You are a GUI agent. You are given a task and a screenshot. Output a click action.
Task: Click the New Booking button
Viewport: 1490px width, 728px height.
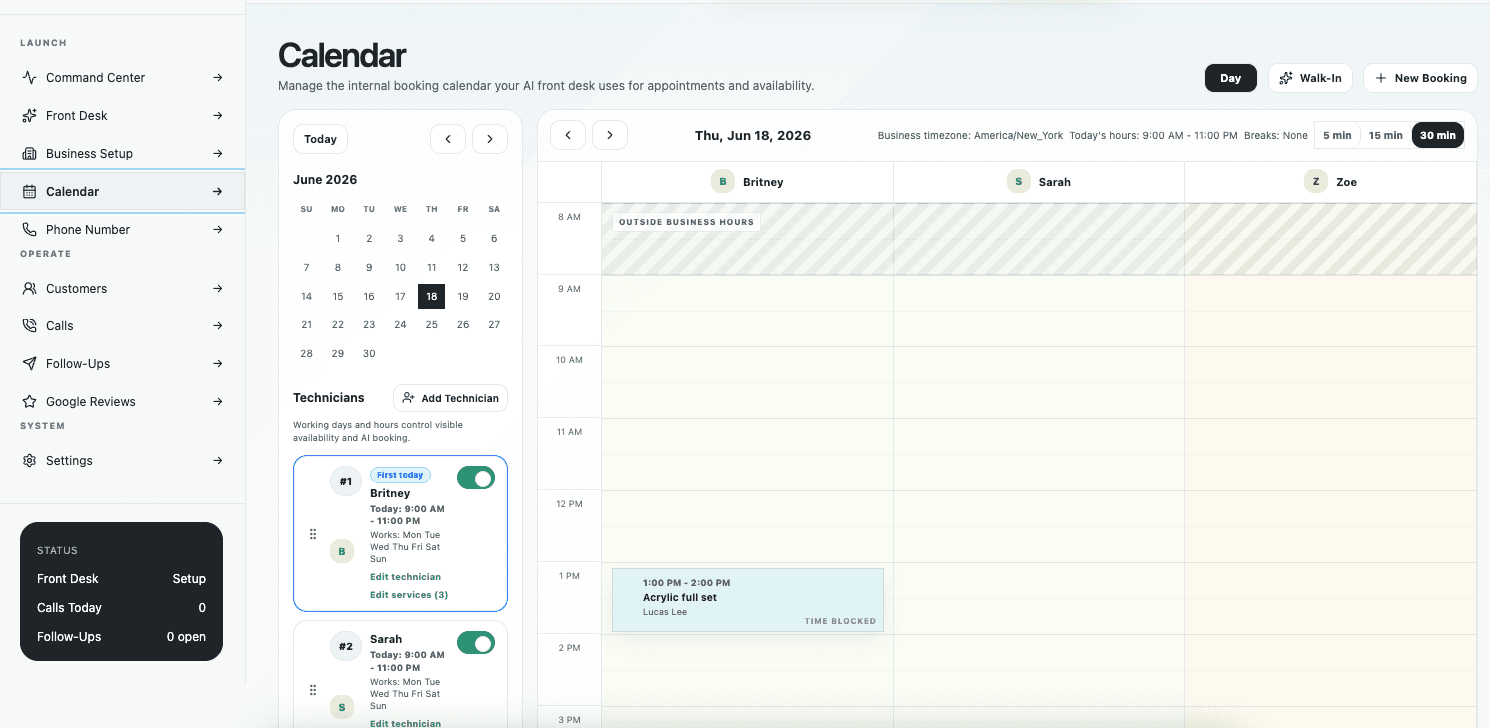(x=1420, y=78)
